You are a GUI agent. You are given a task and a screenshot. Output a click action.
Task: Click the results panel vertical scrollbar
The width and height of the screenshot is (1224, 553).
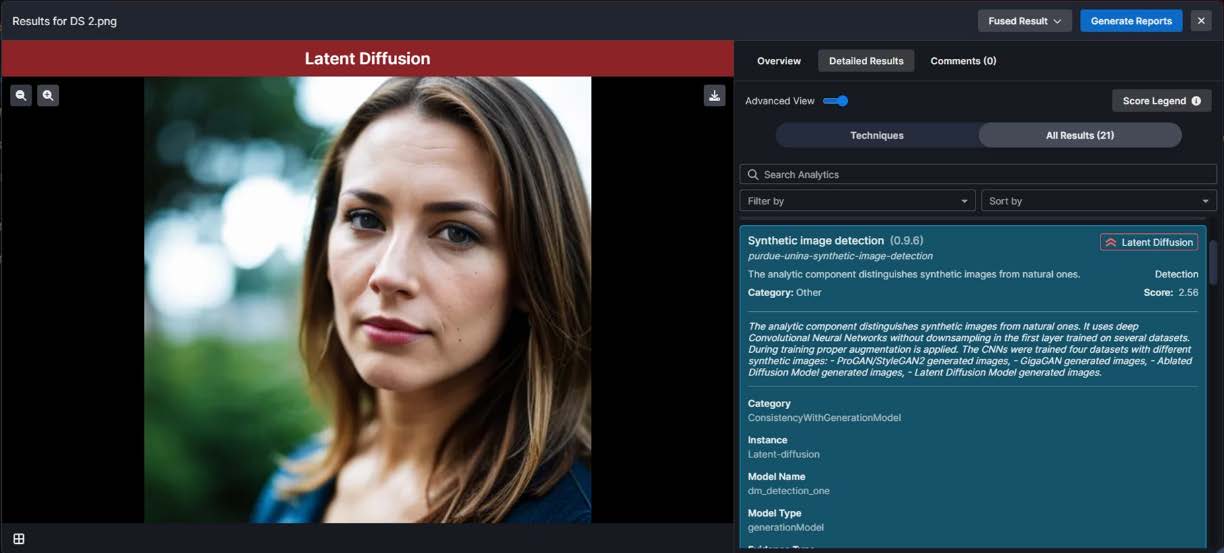click(1214, 262)
